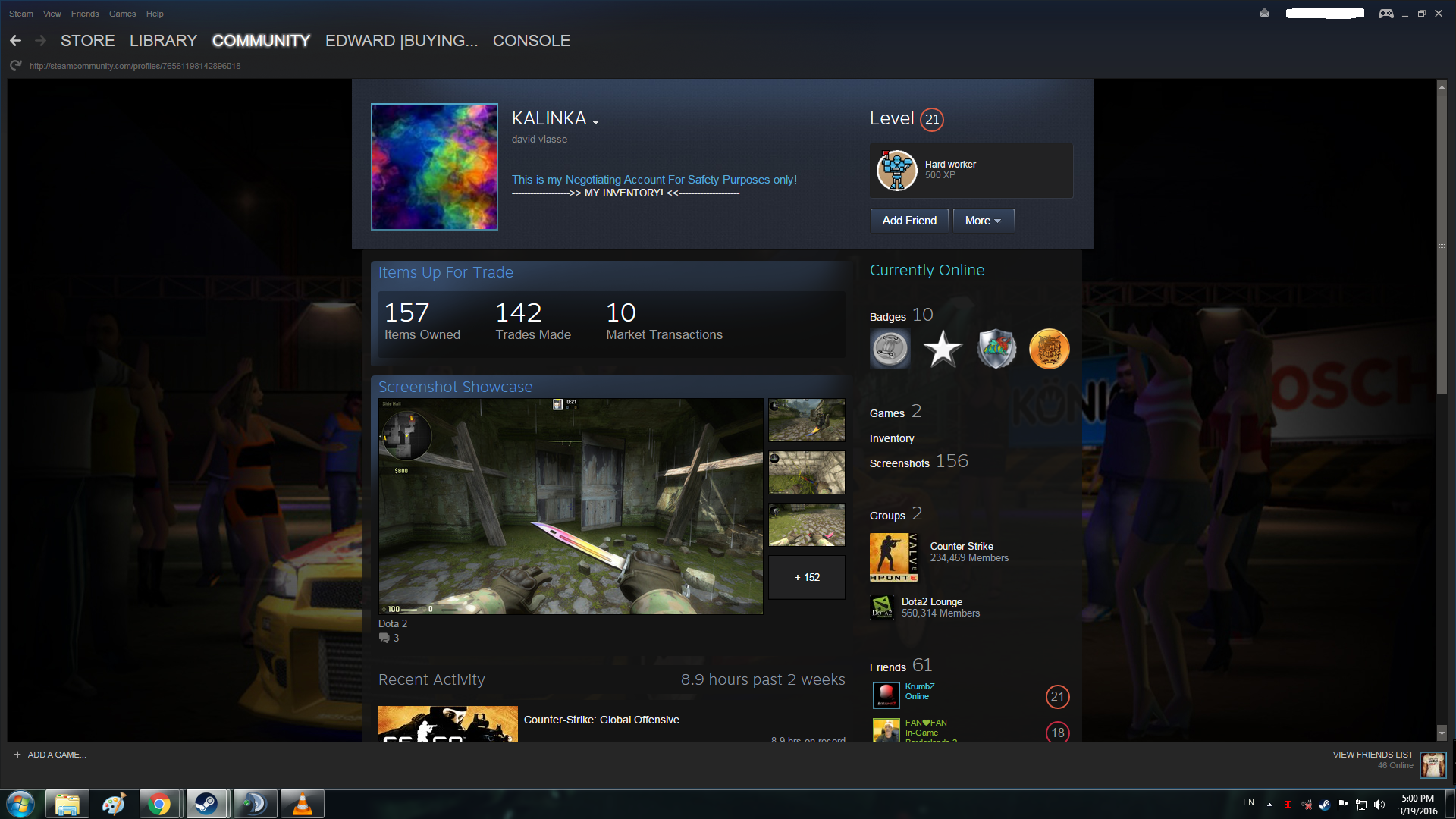Switch to the LIBRARY tab
The height and width of the screenshot is (819, 1456).
click(x=163, y=41)
